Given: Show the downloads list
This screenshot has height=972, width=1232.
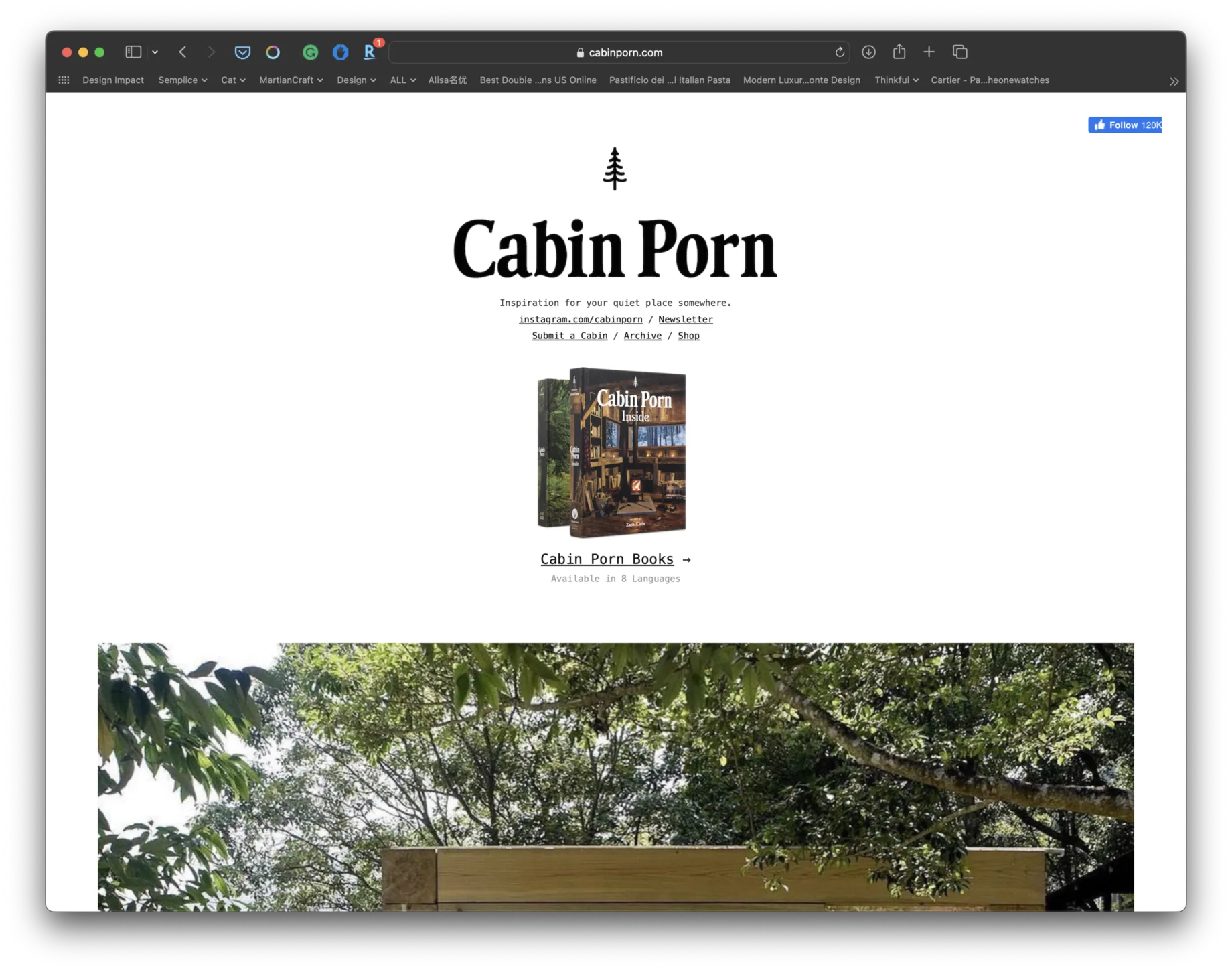Looking at the screenshot, I should pyautogui.click(x=868, y=52).
